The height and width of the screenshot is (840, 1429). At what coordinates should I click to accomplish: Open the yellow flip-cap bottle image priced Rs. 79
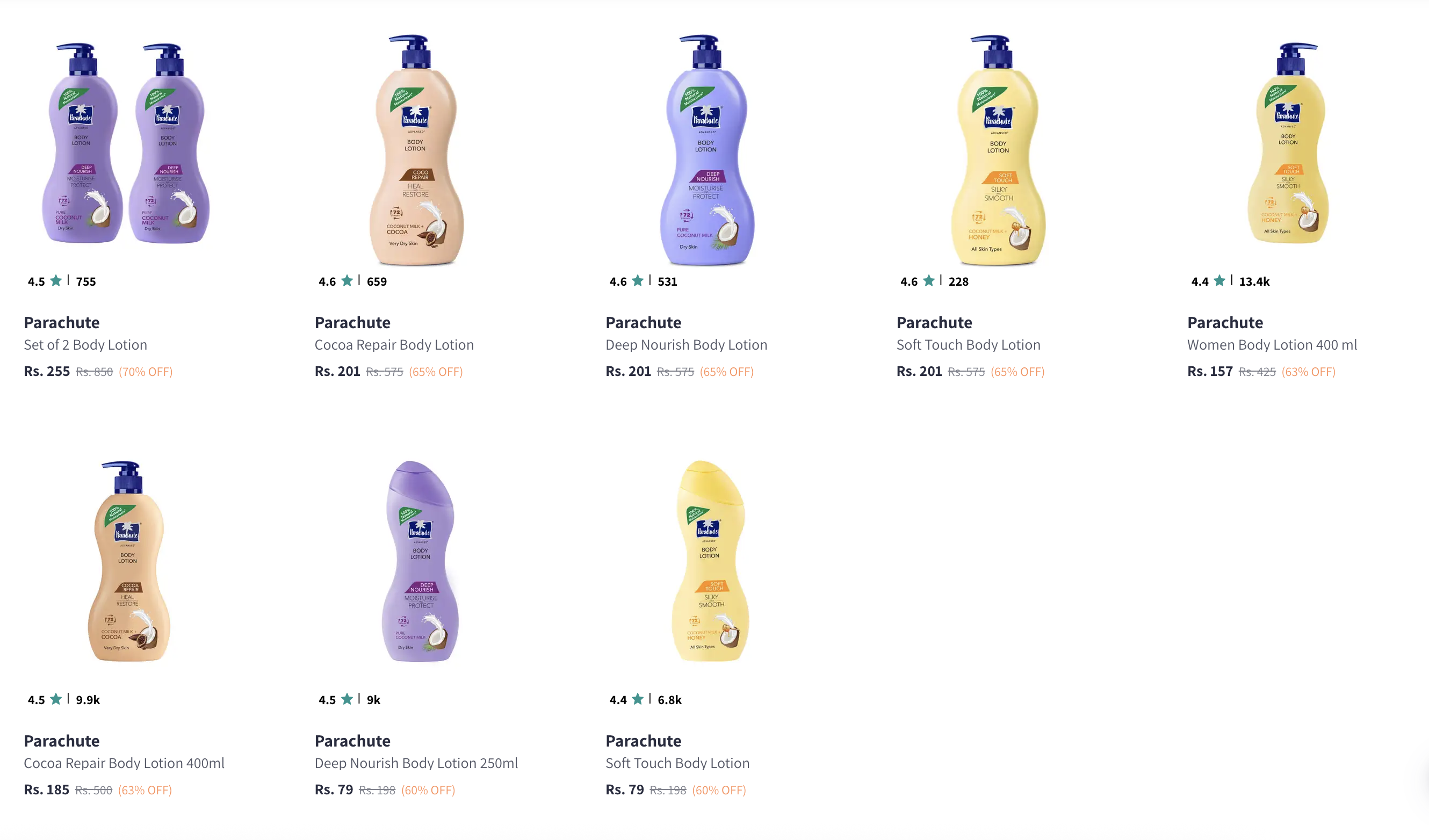point(710,561)
